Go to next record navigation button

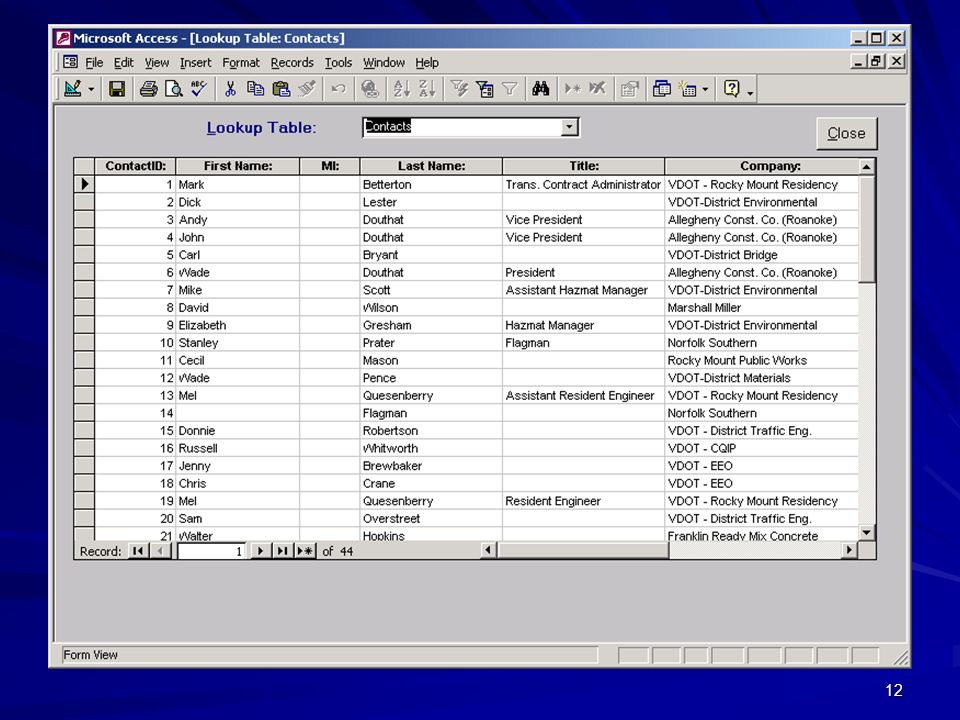click(260, 551)
